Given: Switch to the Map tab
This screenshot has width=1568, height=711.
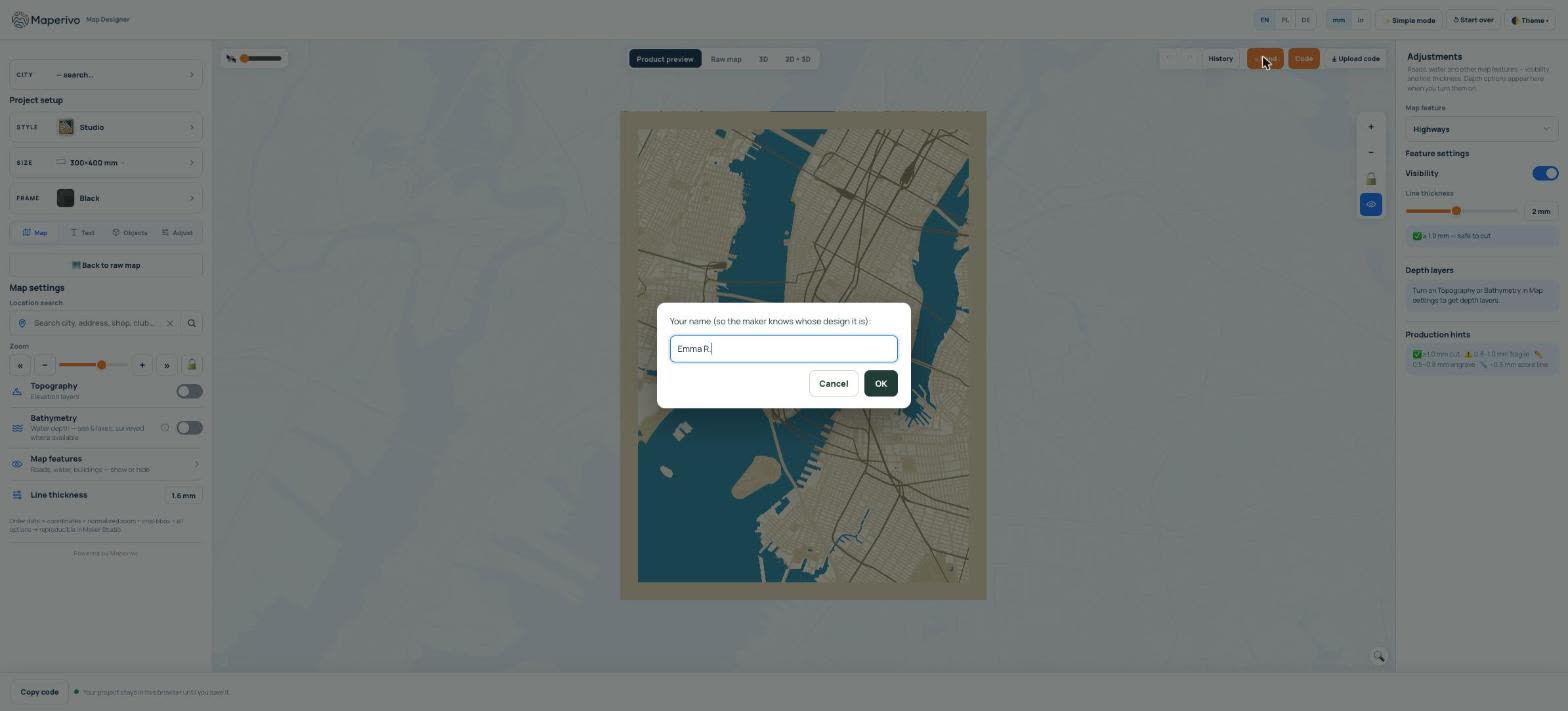Looking at the screenshot, I should (x=35, y=233).
